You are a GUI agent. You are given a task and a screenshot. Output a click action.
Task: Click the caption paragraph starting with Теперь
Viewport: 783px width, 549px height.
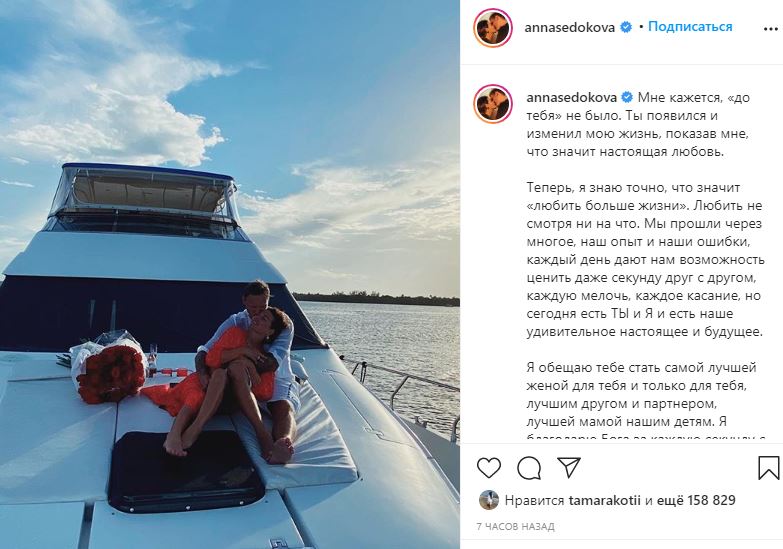[645, 260]
